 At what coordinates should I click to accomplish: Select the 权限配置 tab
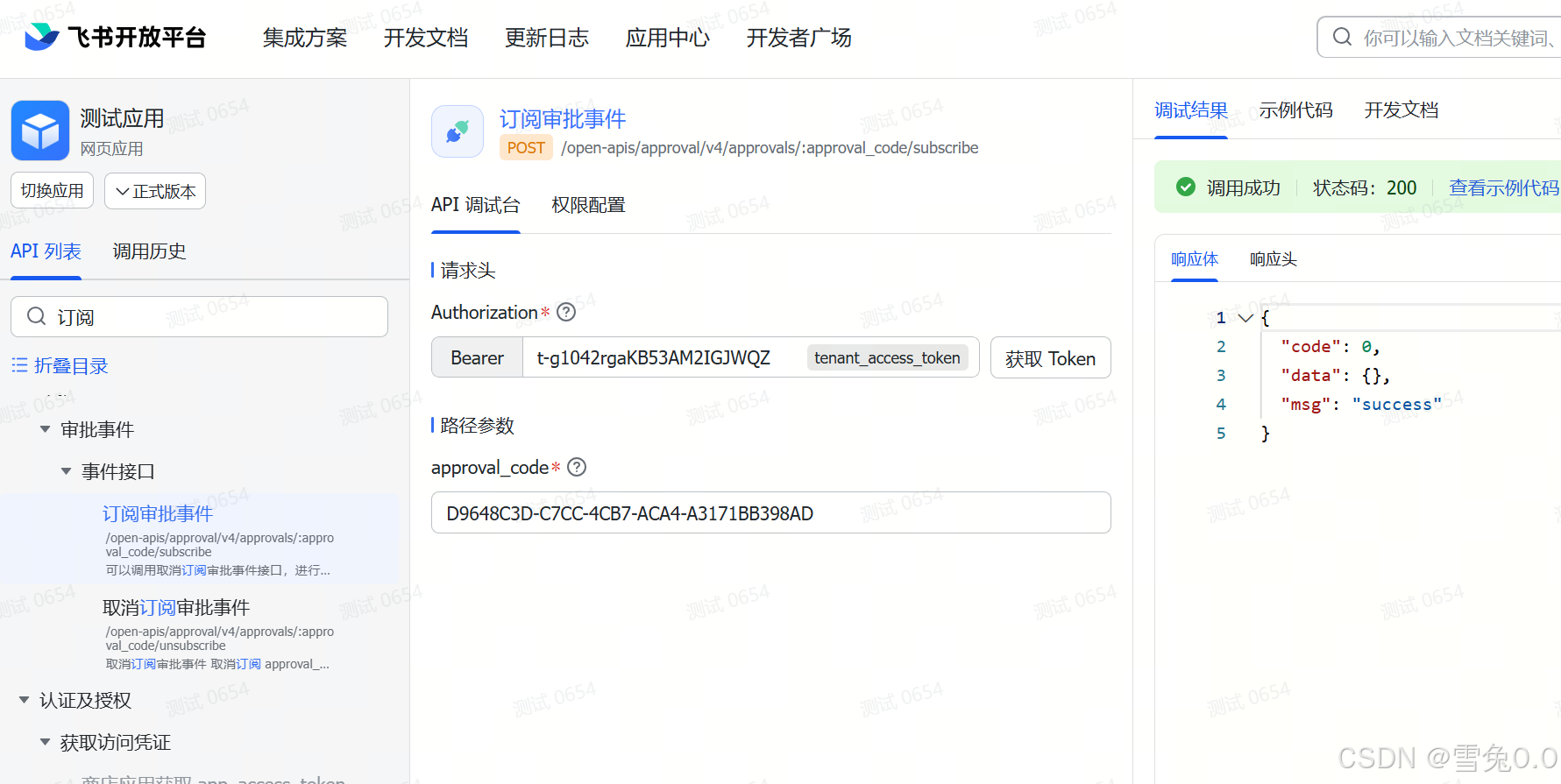tap(588, 205)
